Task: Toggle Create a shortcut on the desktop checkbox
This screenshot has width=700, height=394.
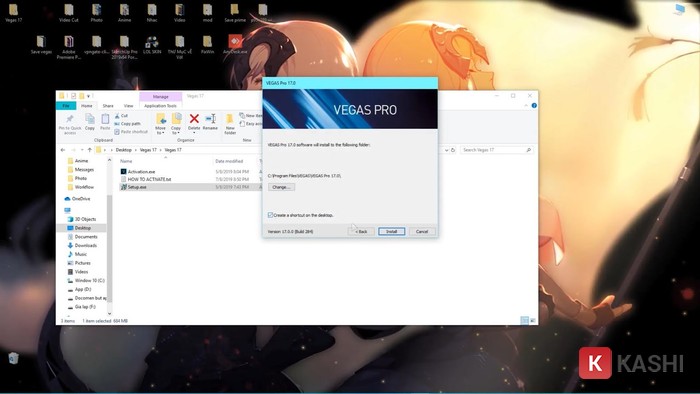Action: coord(271,215)
